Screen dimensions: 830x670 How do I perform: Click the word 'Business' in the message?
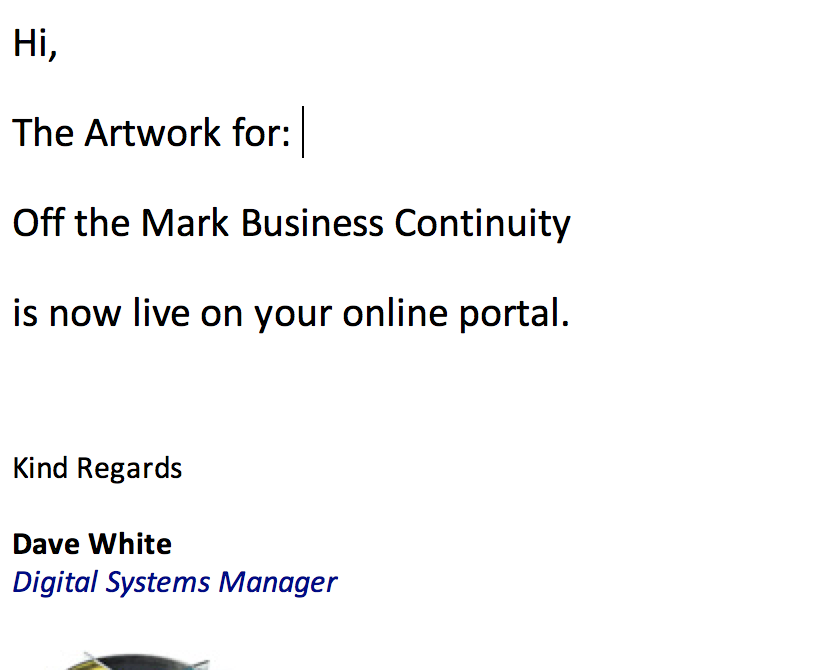pyautogui.click(x=312, y=223)
